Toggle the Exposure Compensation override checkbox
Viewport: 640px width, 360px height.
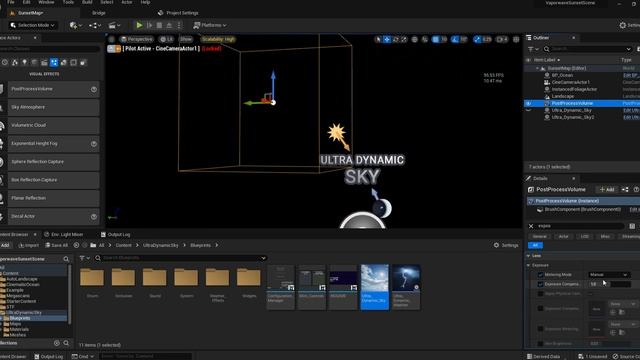click(x=540, y=284)
